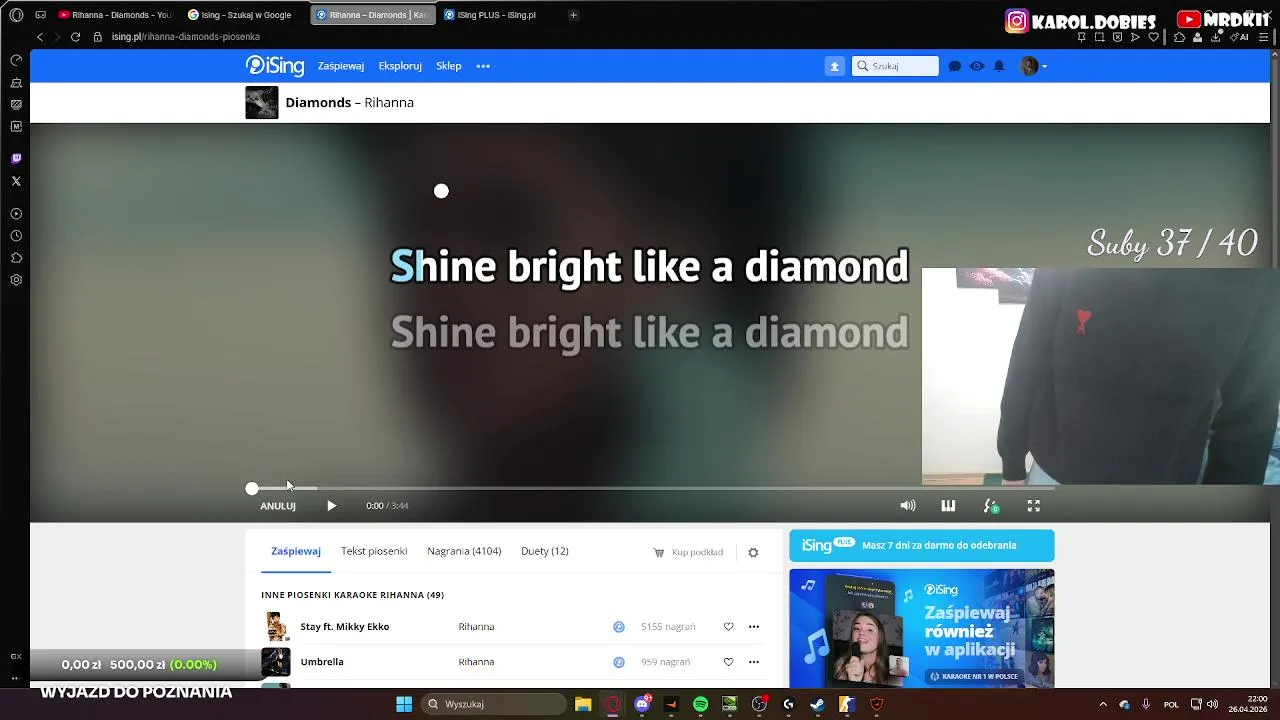Viewport: 1280px width, 720px height.
Task: Click the Opera menu logo top-left
Action: tap(16, 15)
